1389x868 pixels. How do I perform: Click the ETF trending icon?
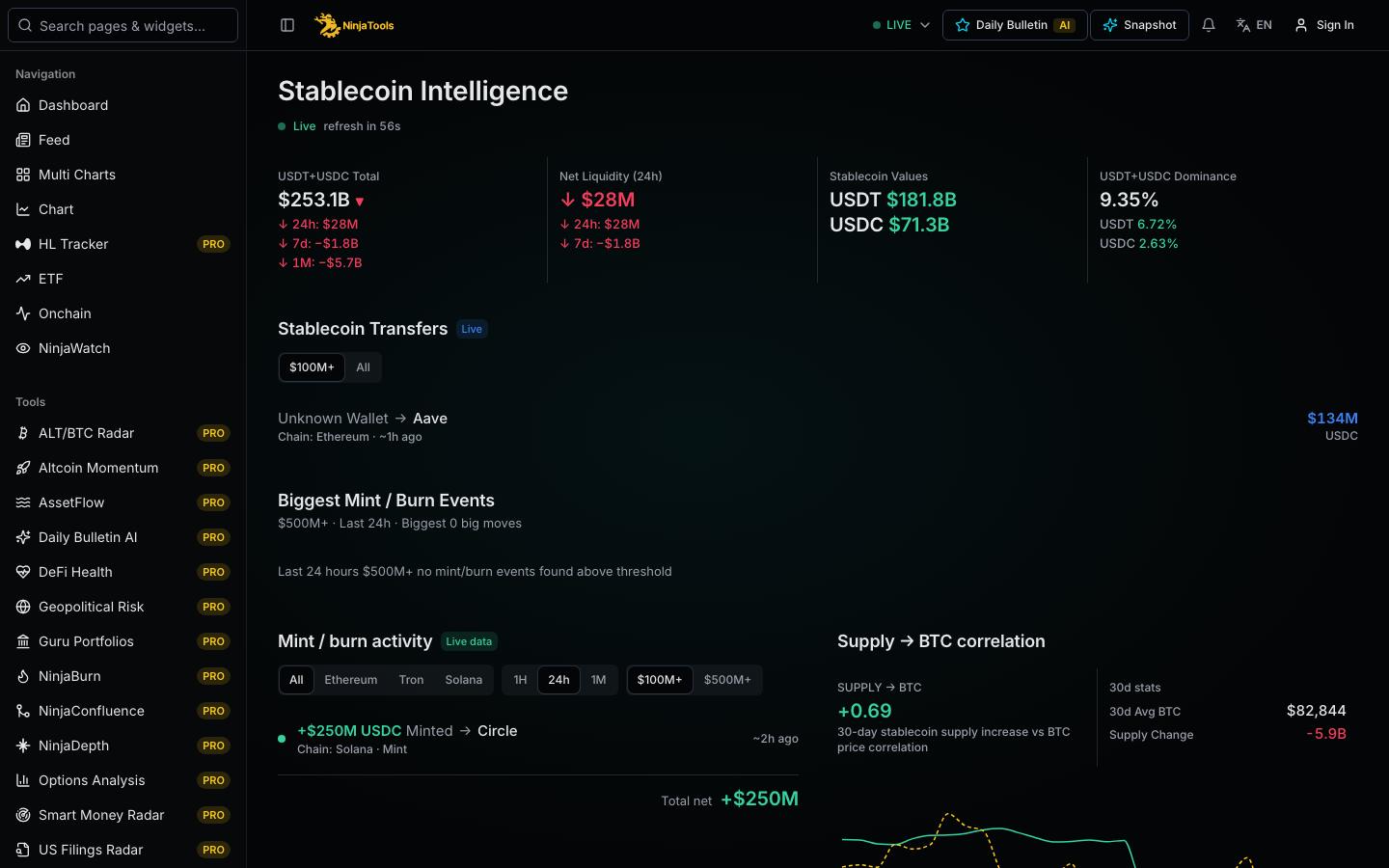tap(23, 279)
